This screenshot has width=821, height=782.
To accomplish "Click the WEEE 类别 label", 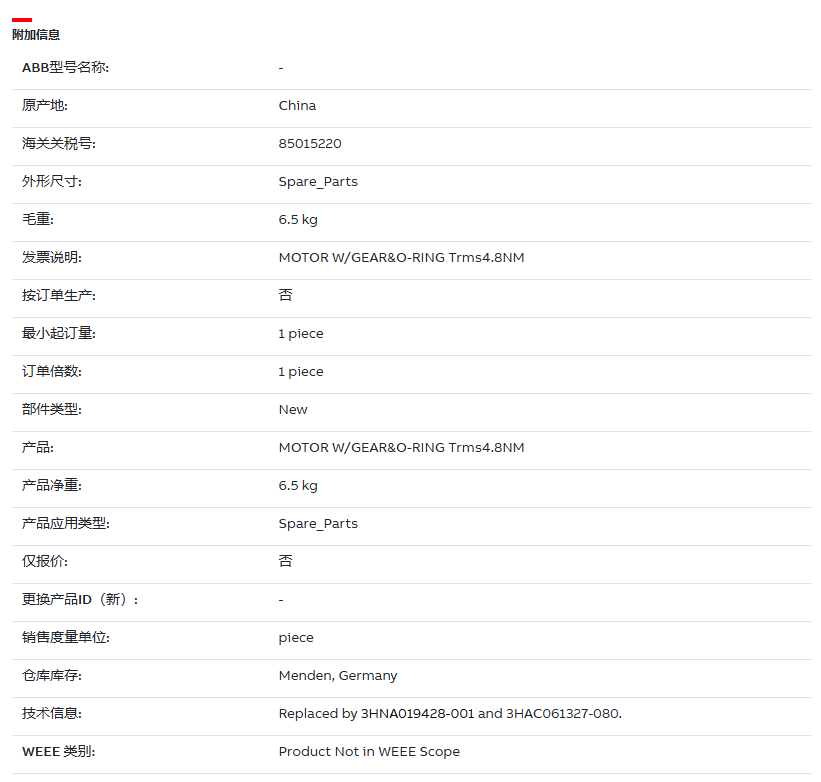I will [59, 752].
